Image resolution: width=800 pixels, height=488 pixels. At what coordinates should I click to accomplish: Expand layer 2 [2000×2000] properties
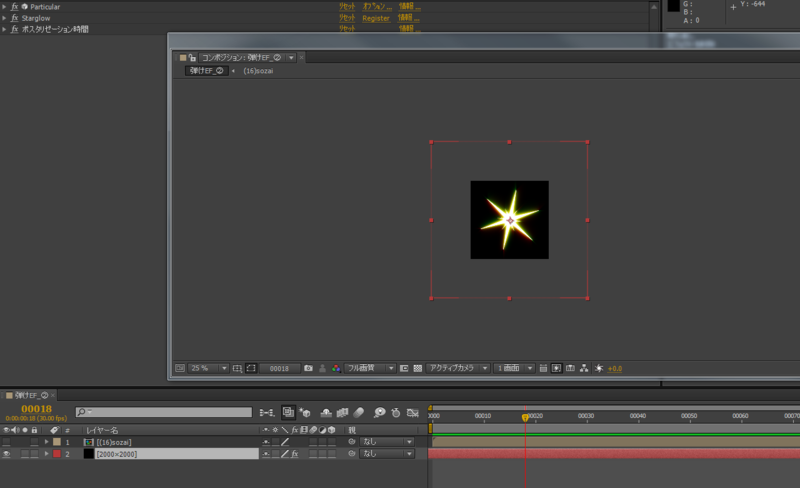tap(46, 454)
